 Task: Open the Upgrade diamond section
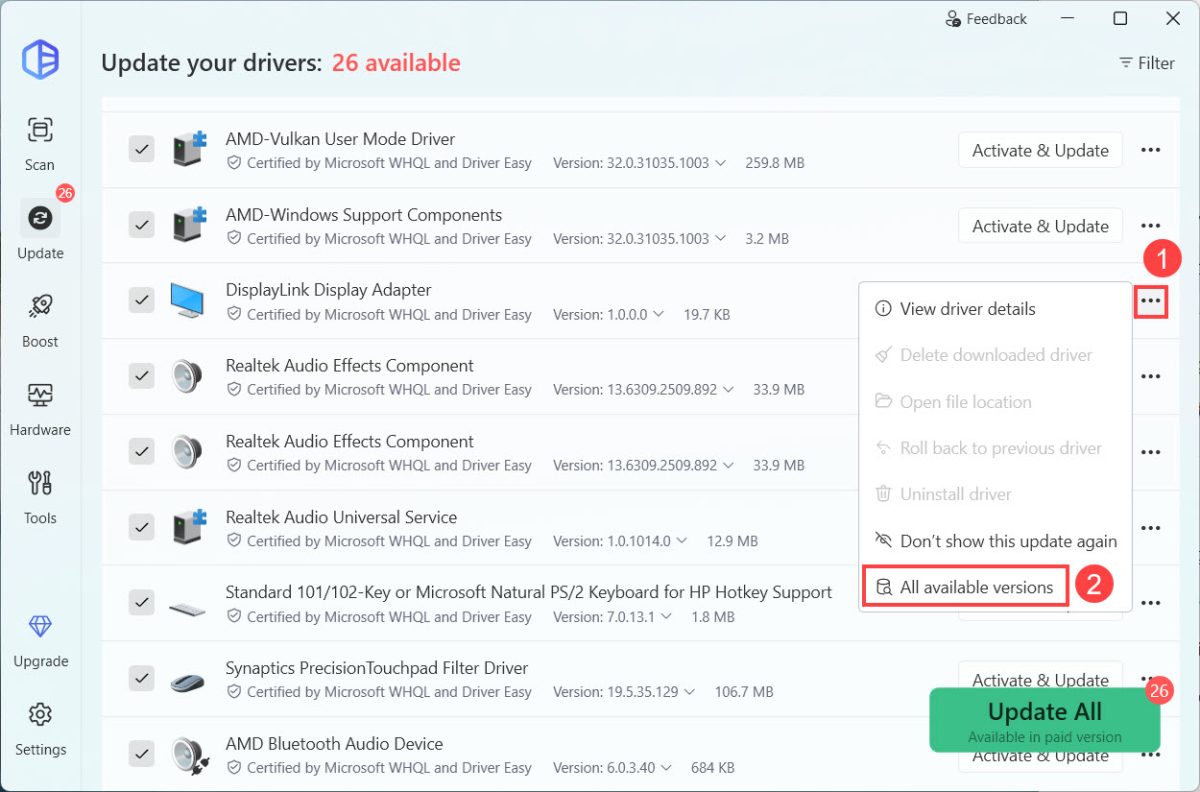pos(40,639)
